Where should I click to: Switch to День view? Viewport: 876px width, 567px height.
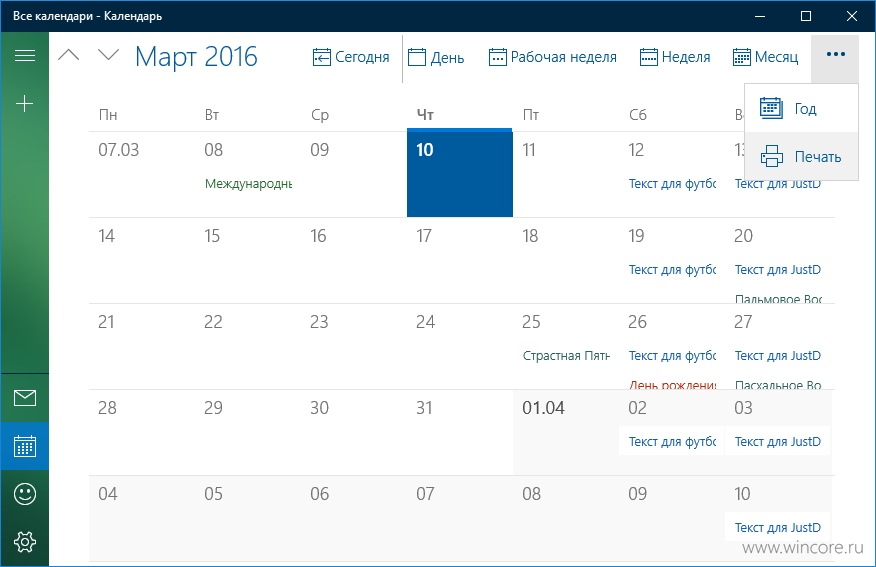point(436,57)
